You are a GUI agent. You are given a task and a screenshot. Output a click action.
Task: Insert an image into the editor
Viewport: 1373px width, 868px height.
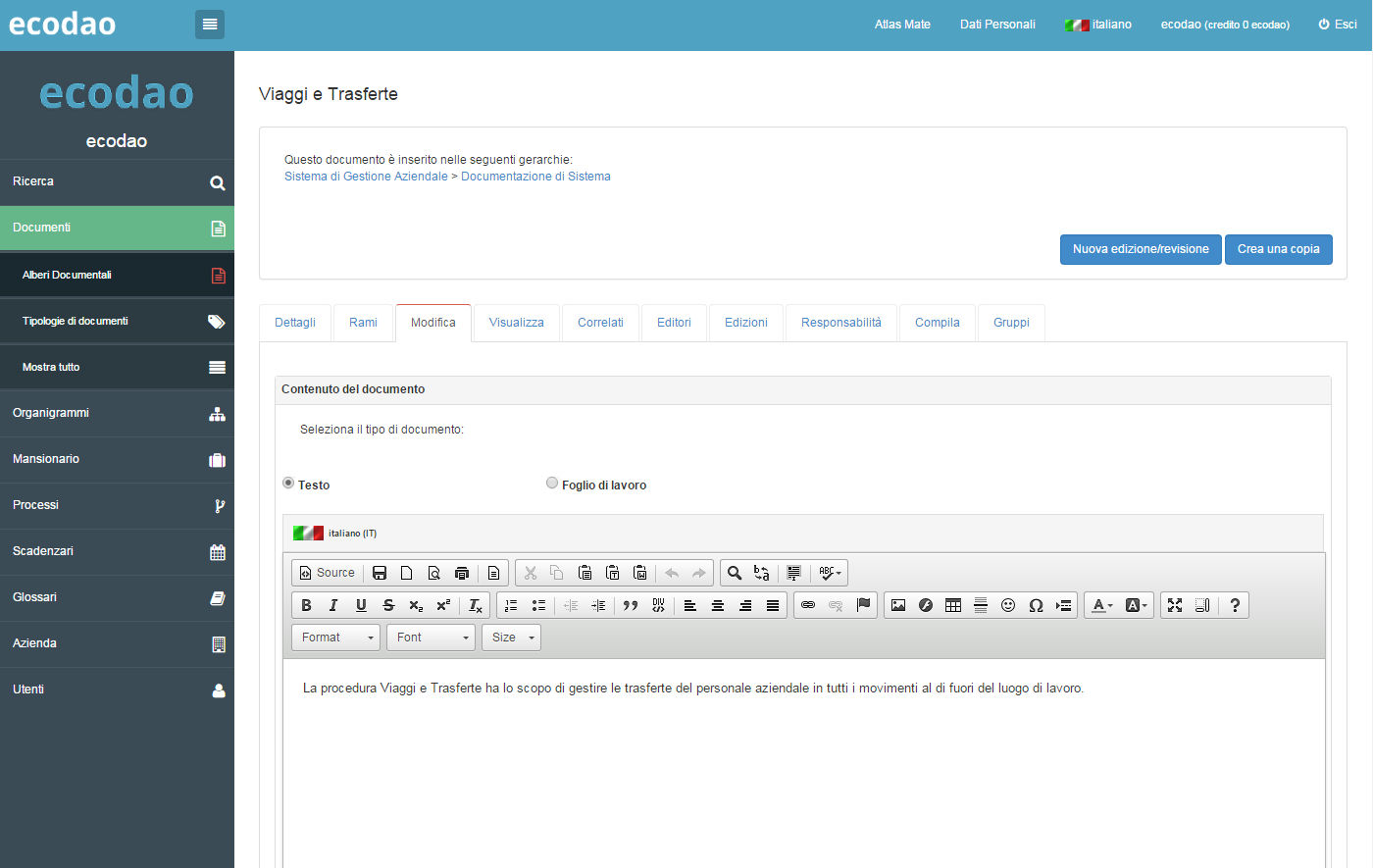[x=897, y=605]
